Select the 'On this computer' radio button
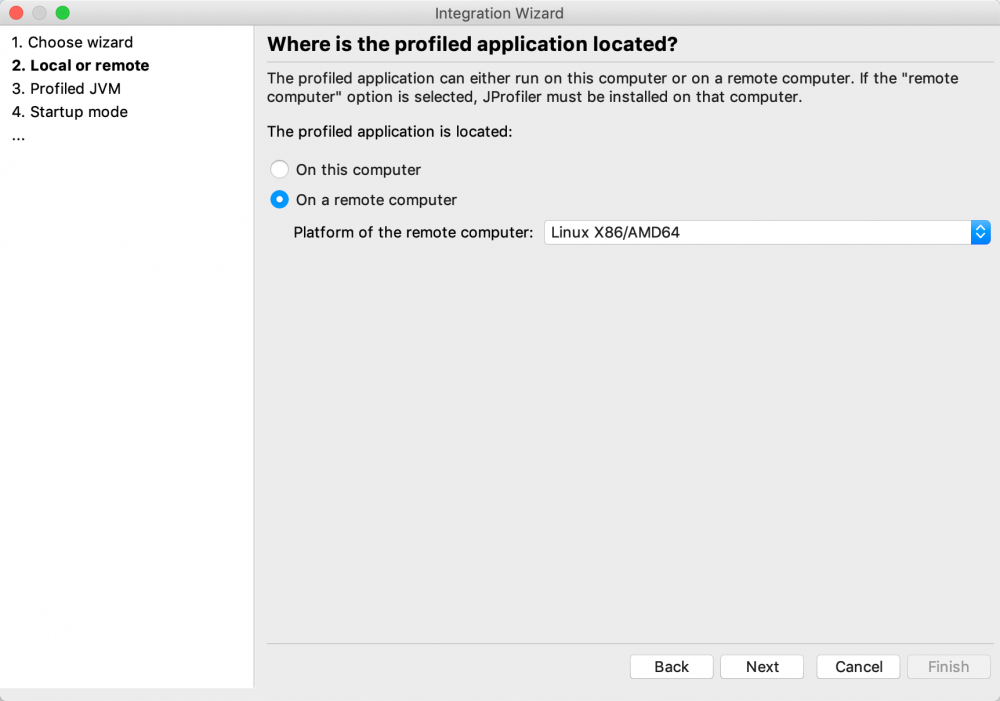This screenshot has width=1000, height=701. (x=279, y=169)
